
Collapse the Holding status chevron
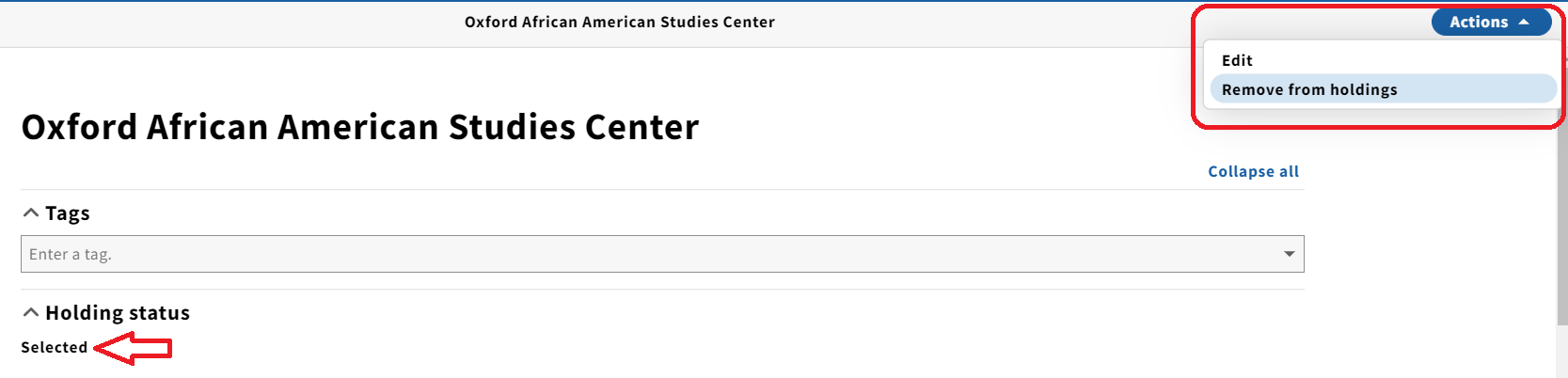31,313
